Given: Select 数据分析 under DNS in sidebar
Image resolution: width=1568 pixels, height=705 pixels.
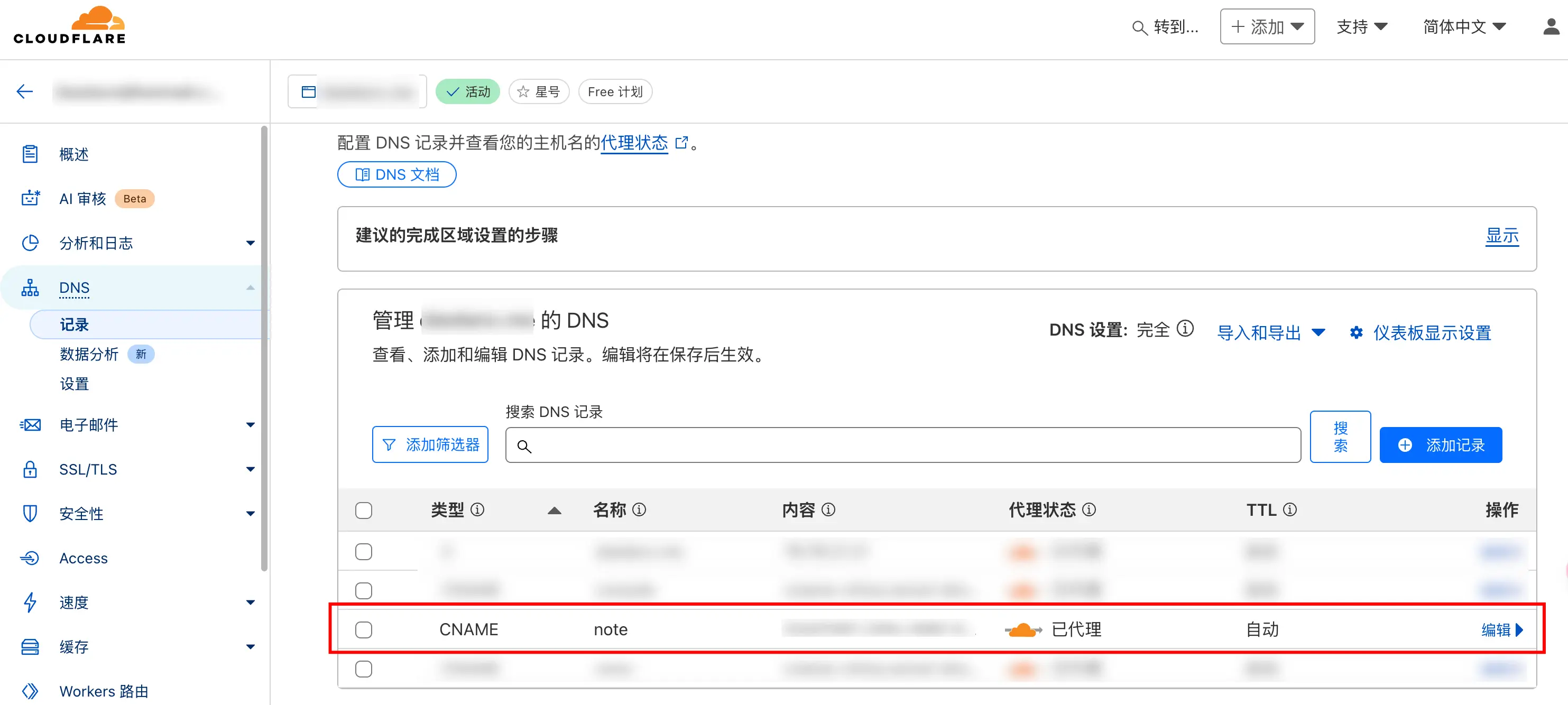Looking at the screenshot, I should pos(89,354).
